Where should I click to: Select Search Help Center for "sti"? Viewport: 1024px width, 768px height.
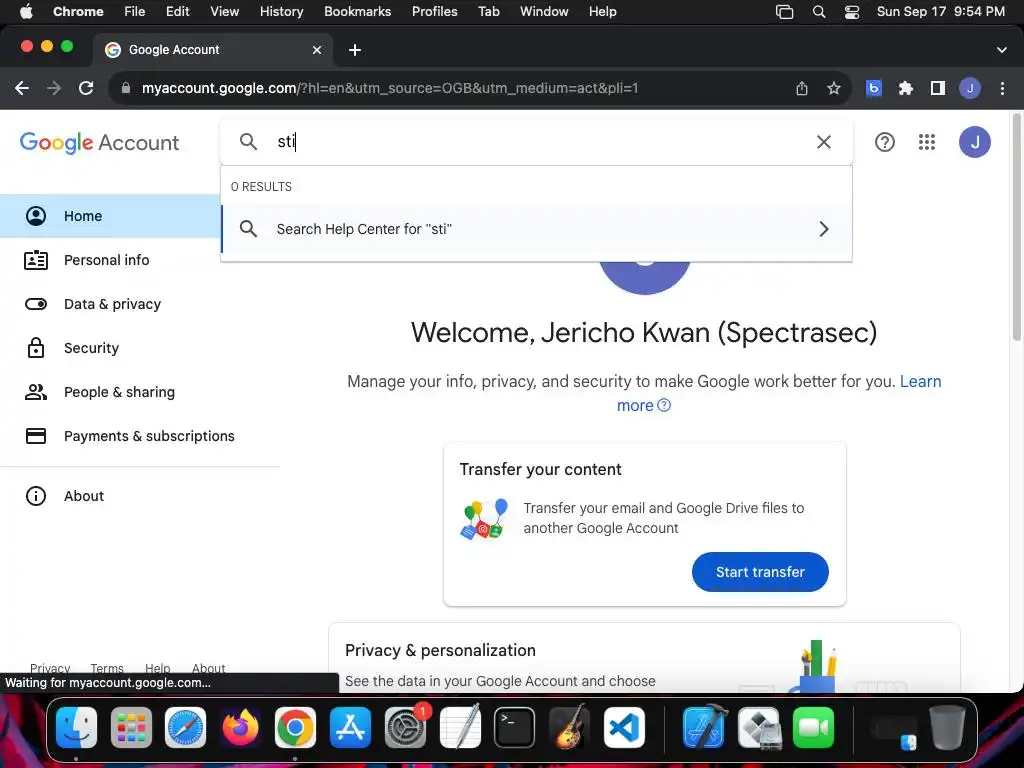click(537, 229)
